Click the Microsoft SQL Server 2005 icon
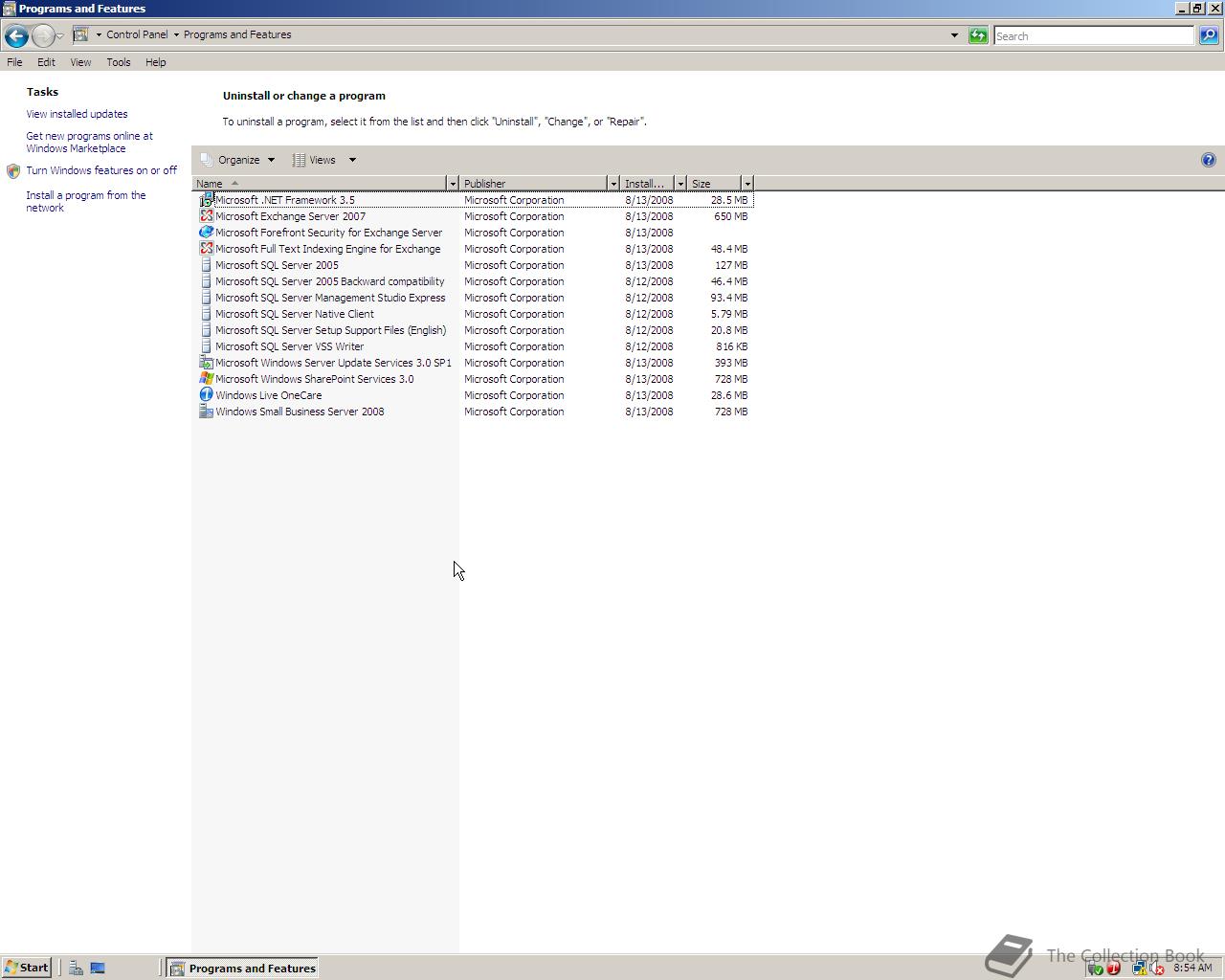Screen dimensions: 1225x980 206,265
